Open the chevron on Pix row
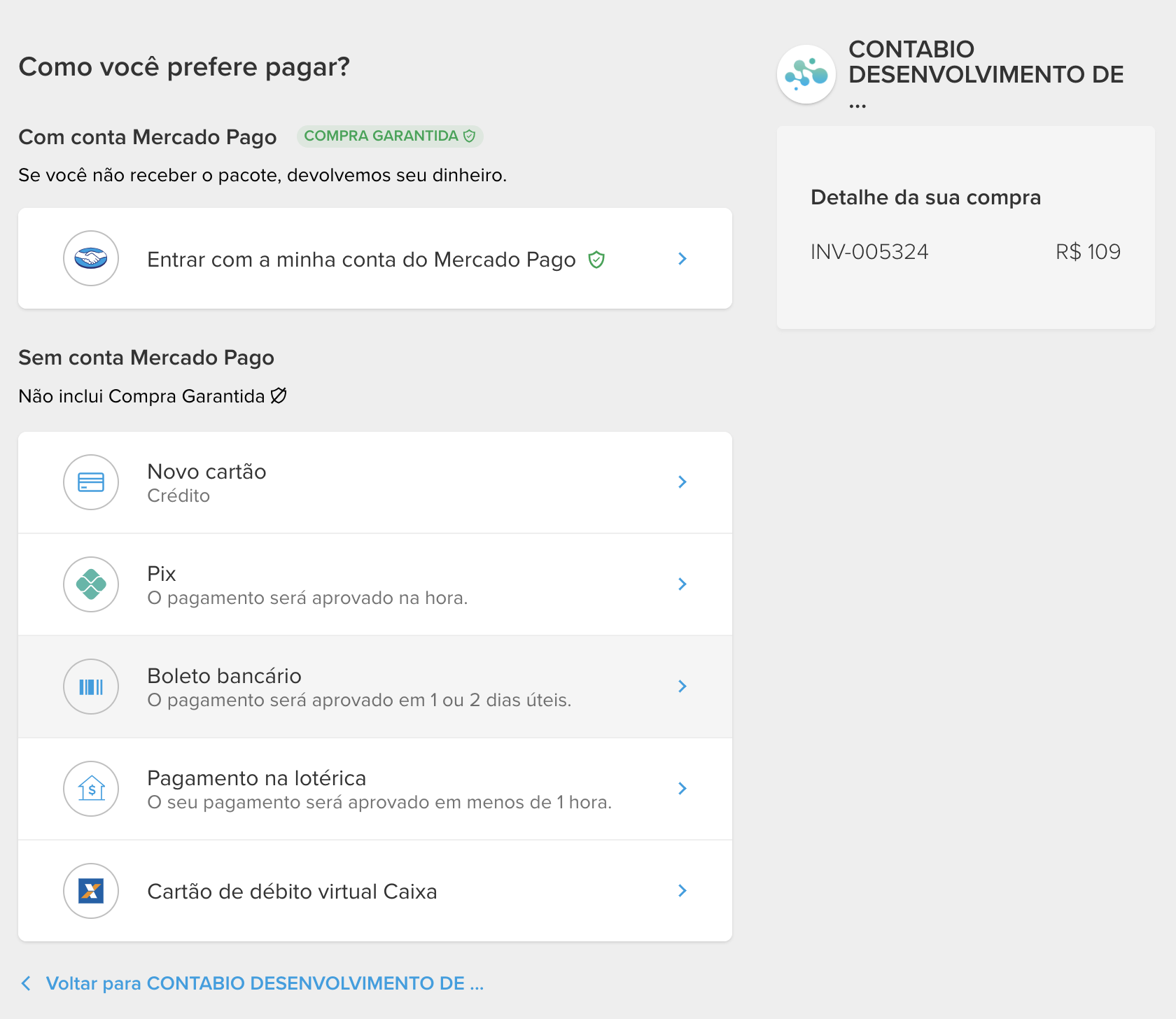Image resolution: width=1176 pixels, height=1019 pixels. tap(682, 584)
